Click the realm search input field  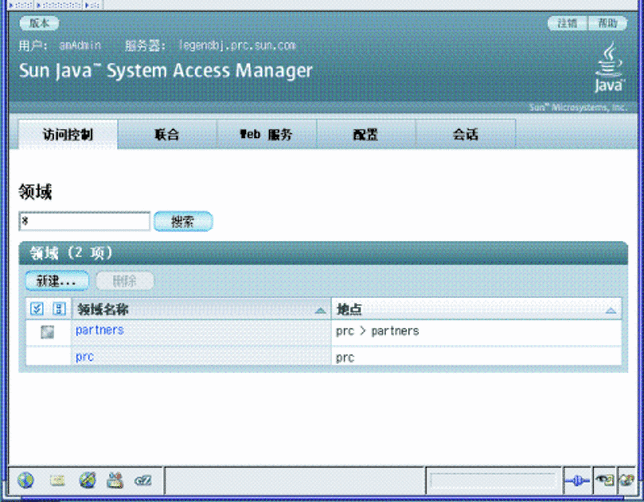(x=85, y=221)
